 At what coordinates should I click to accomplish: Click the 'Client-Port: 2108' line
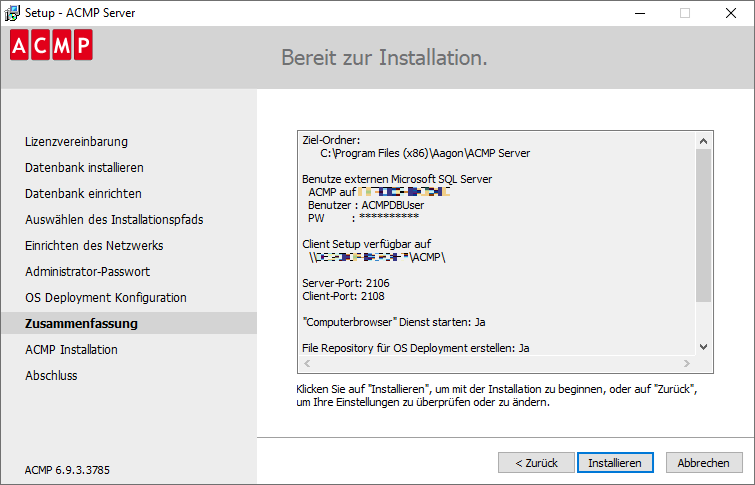(343, 296)
